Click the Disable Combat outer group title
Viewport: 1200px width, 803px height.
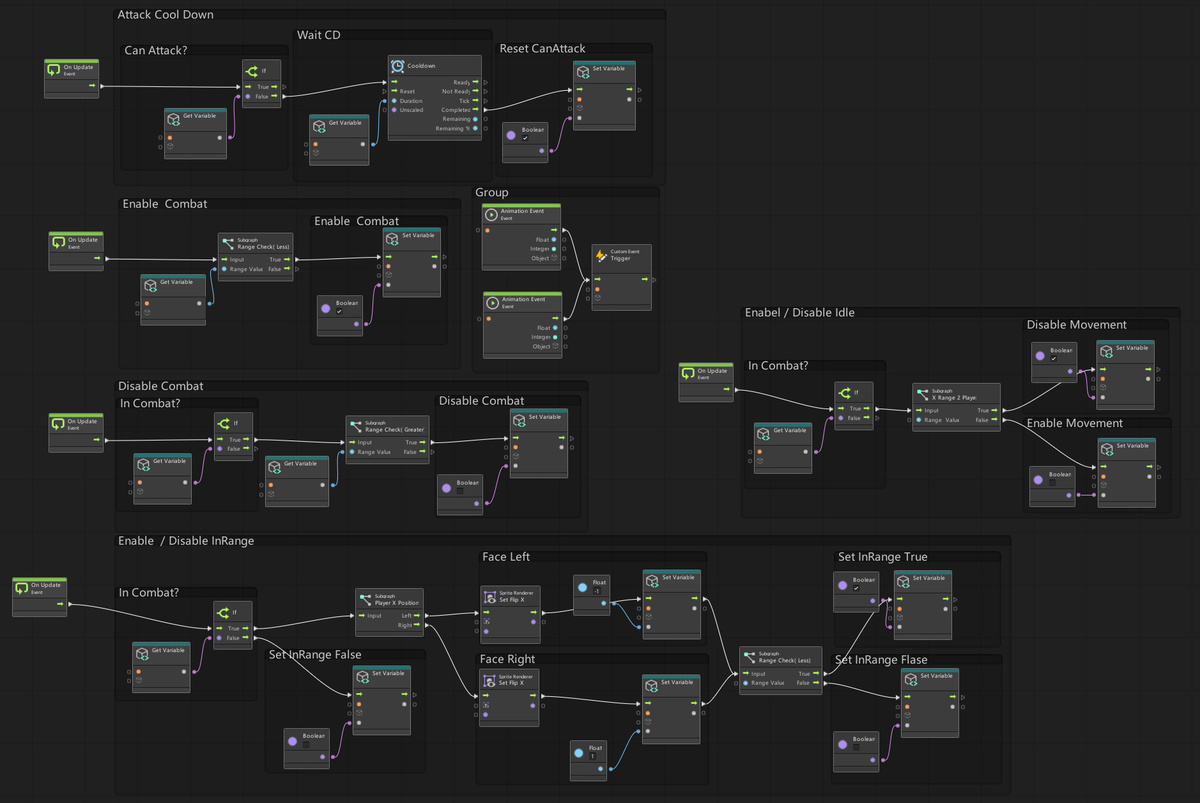point(160,386)
